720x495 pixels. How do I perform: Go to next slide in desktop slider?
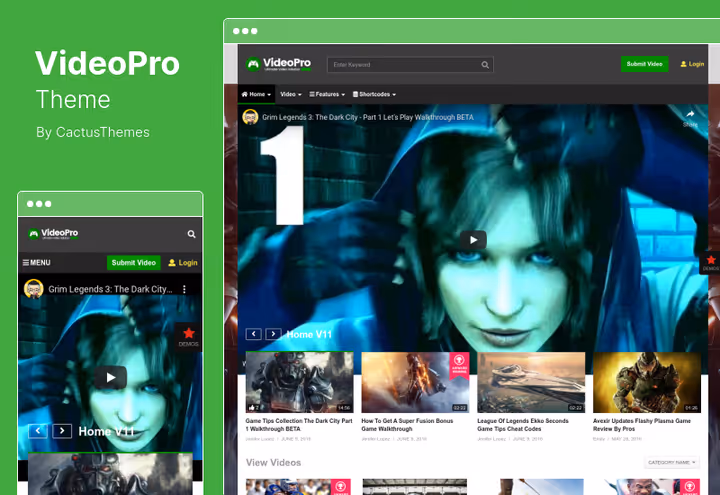click(274, 334)
